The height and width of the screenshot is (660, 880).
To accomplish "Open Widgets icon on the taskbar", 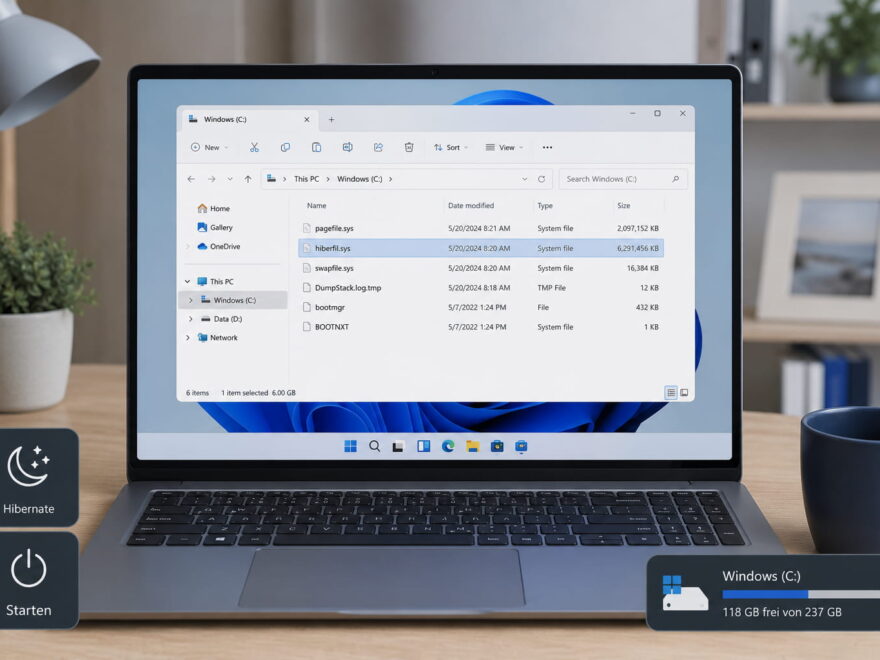I will click(x=423, y=446).
